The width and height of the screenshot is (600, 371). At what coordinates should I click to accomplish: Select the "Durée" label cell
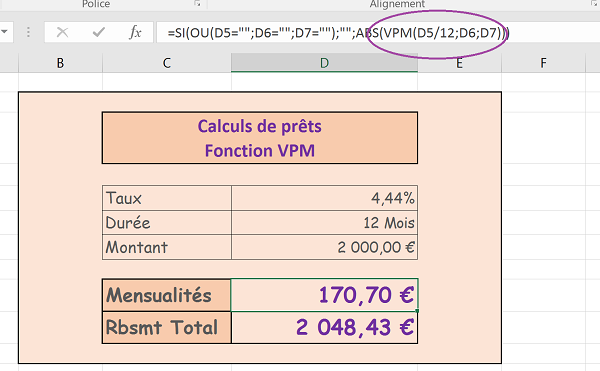point(167,223)
